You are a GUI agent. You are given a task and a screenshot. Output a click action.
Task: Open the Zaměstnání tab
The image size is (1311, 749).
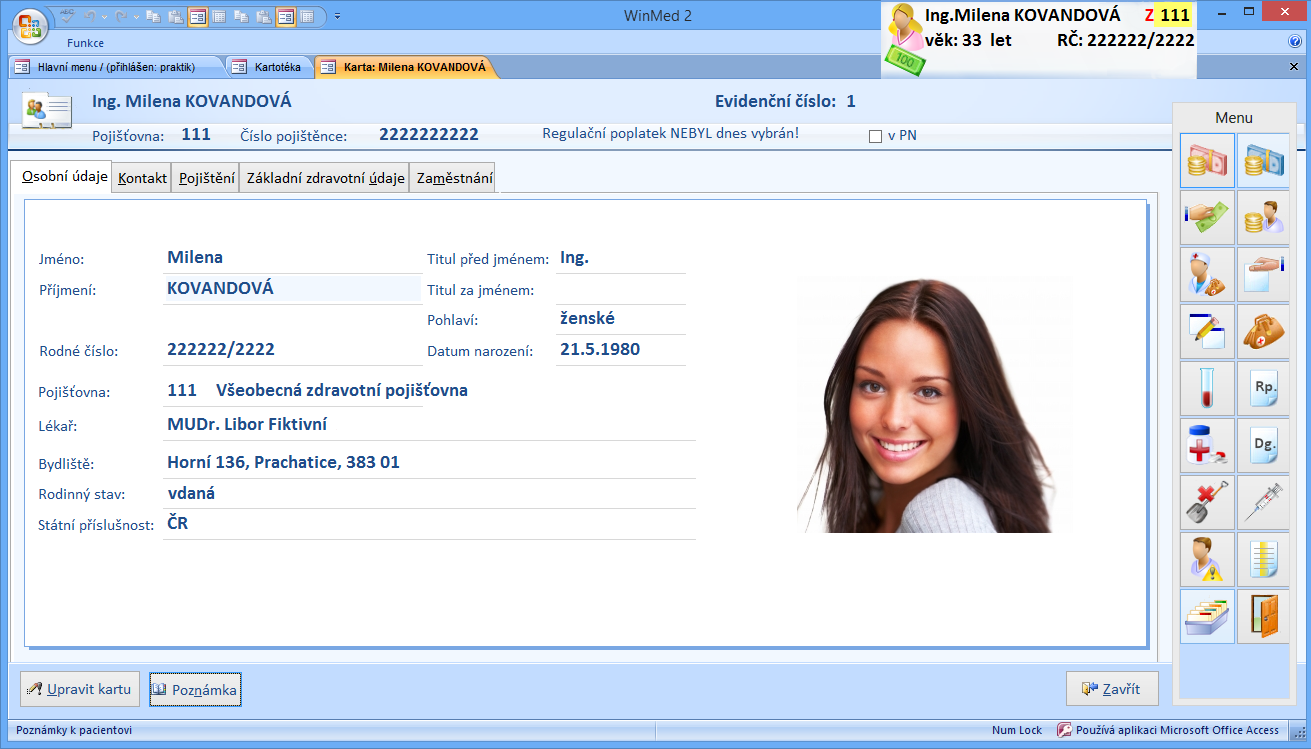click(455, 178)
